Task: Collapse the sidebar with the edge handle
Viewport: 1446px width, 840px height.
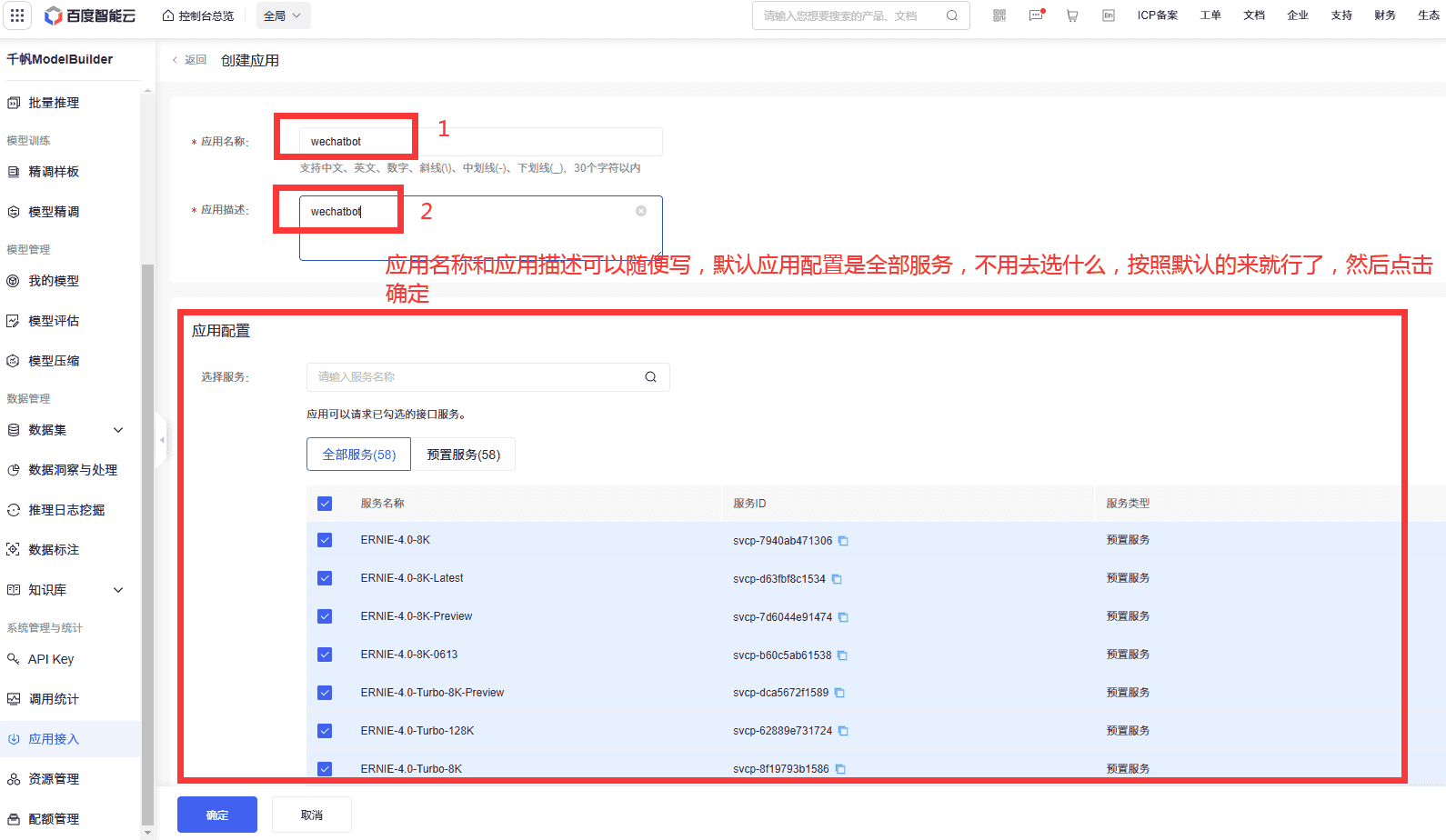Action: [162, 440]
